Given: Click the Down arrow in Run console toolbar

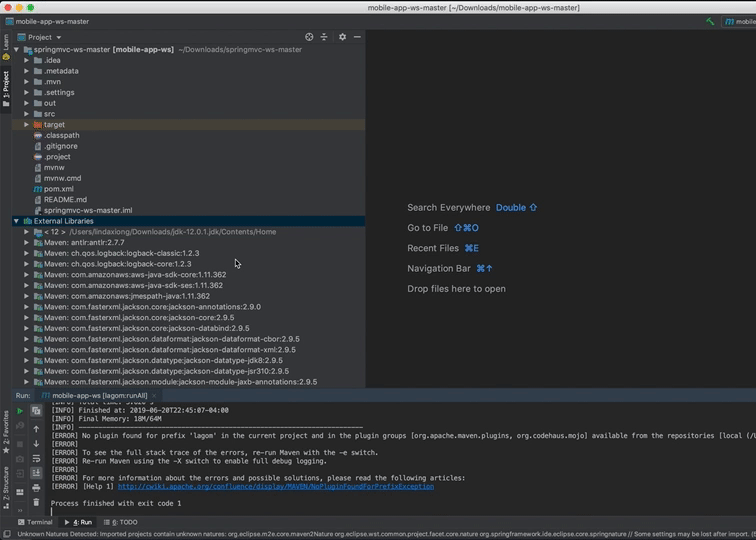Looking at the screenshot, I should click(36, 443).
